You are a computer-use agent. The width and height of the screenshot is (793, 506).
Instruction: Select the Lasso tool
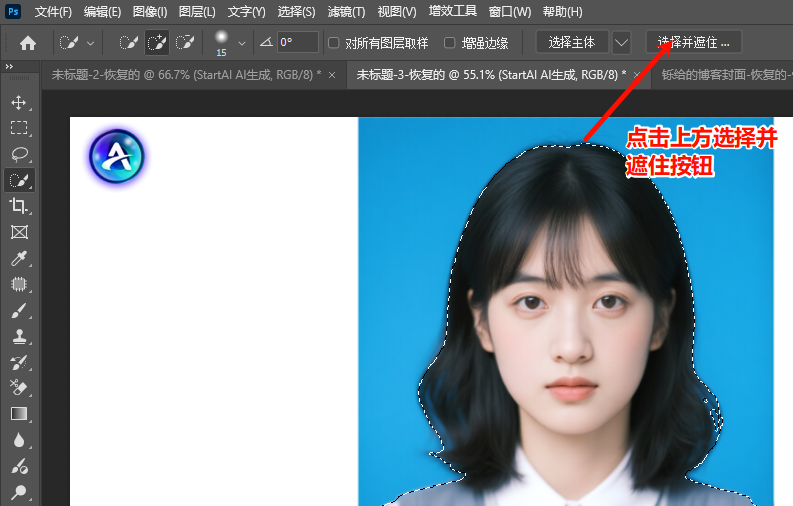pyautogui.click(x=19, y=154)
